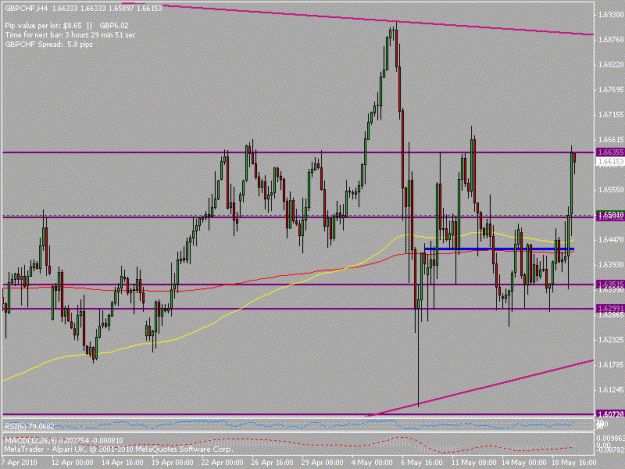Click the '11 May 08:00' time axis label
The height and width of the screenshot is (469, 625).
coord(474,463)
